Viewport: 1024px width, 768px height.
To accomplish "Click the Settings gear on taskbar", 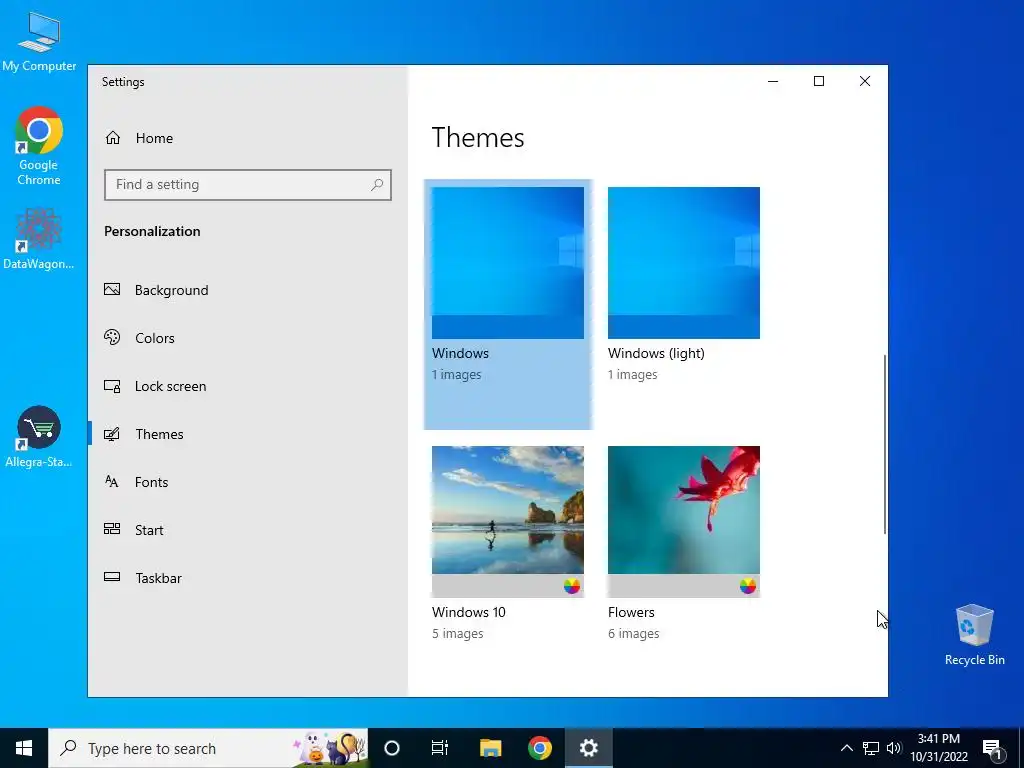I will [x=588, y=748].
